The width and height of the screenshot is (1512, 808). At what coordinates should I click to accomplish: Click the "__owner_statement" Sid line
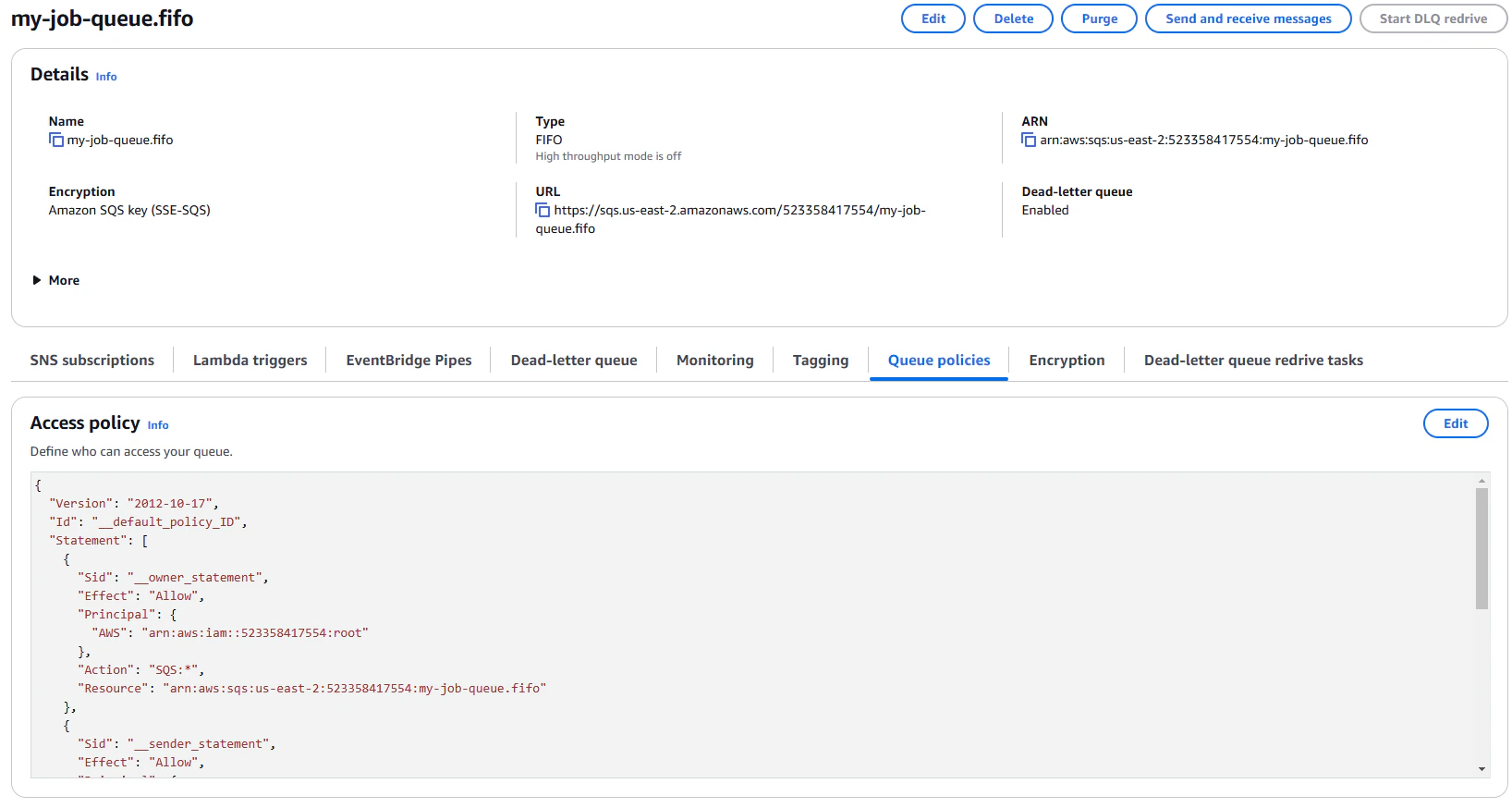(173, 578)
